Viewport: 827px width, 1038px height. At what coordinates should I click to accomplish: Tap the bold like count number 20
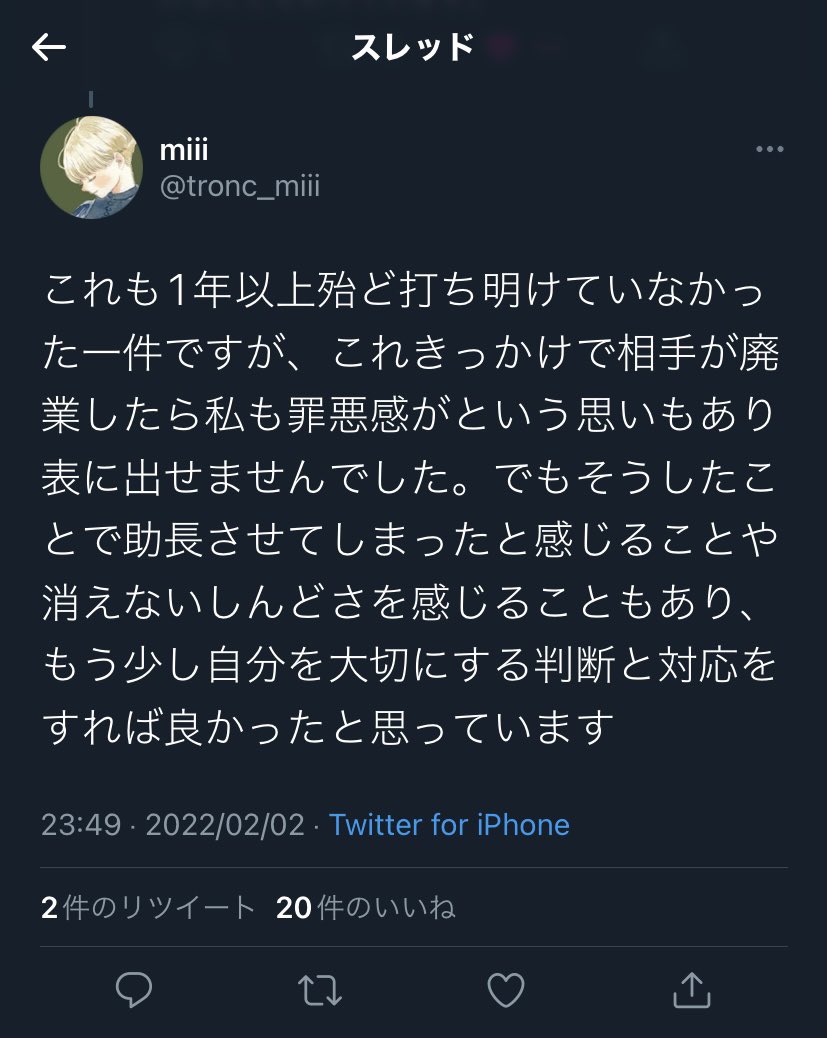coord(294,907)
